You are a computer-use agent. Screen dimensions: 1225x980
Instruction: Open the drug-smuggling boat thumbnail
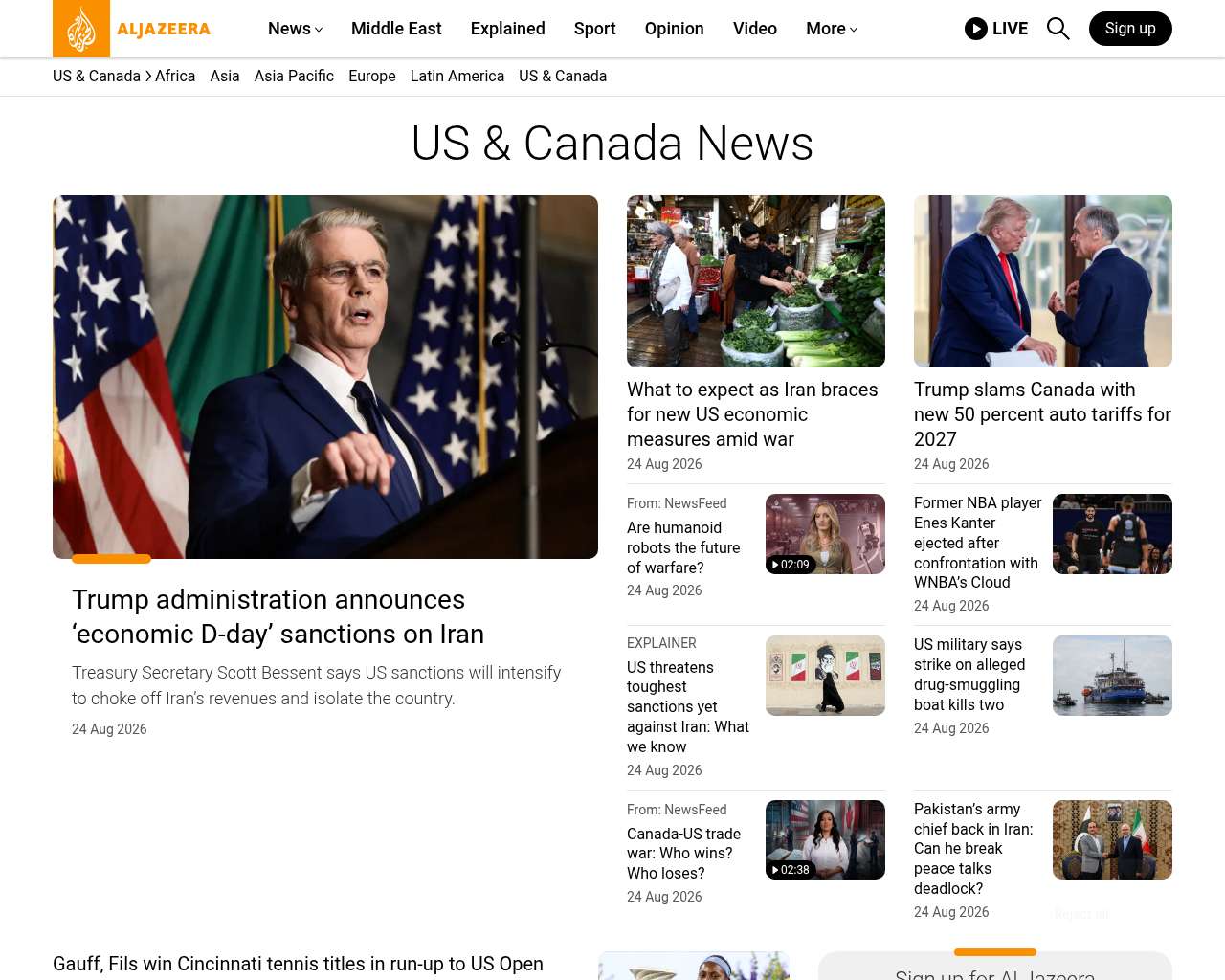[x=1112, y=676]
